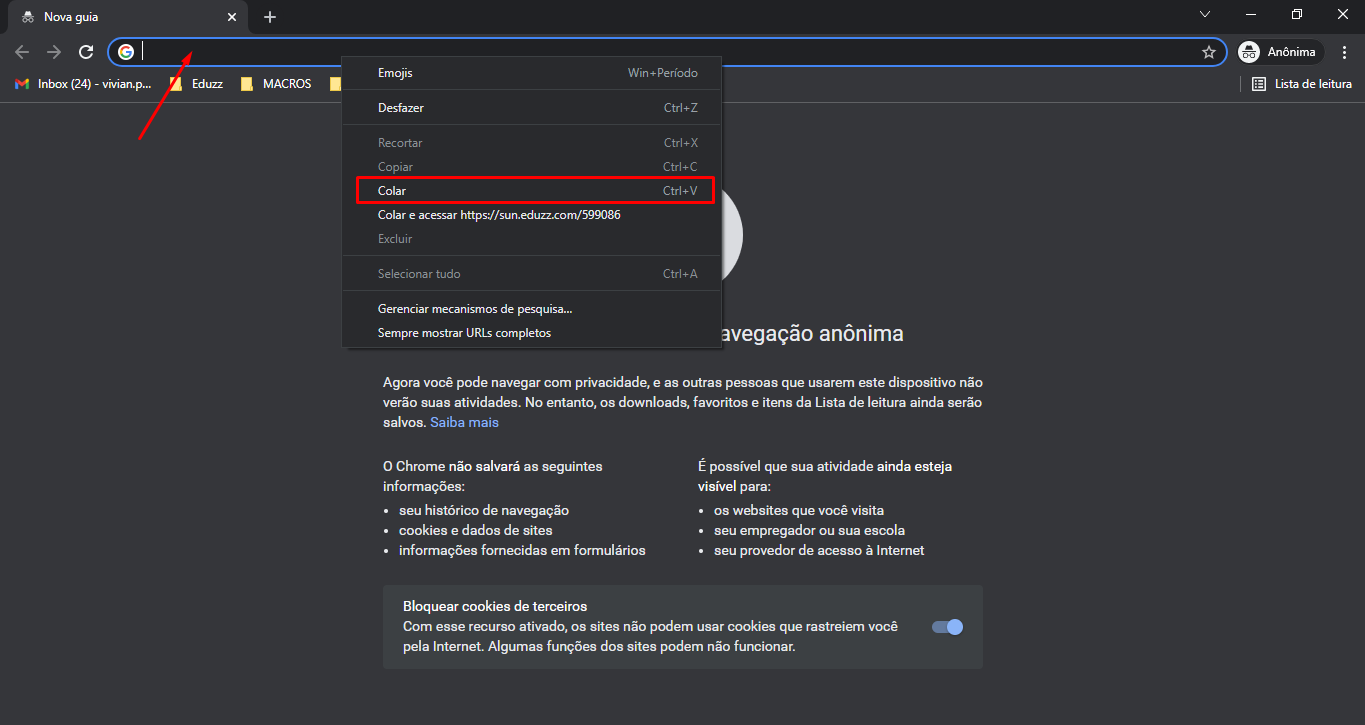1365x725 pixels.
Task: Toggle Bloquear cookies de terceiros switch
Action: click(946, 627)
